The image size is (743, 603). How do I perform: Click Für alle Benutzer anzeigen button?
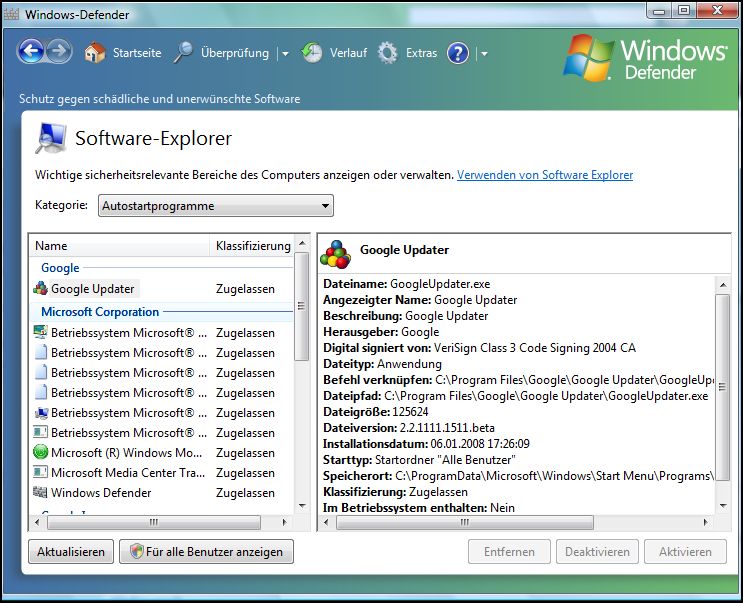tap(206, 551)
